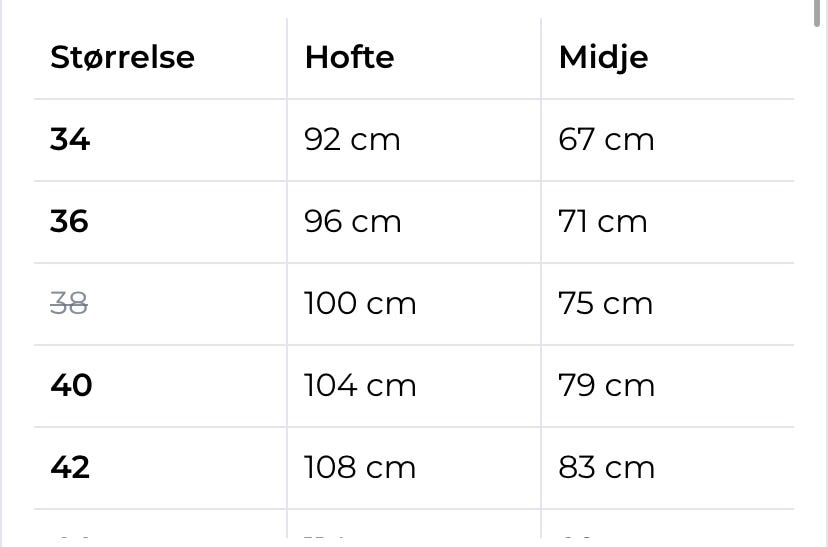Click the 83 cm waist value
Image resolution: width=828 pixels, height=547 pixels.
point(607,468)
